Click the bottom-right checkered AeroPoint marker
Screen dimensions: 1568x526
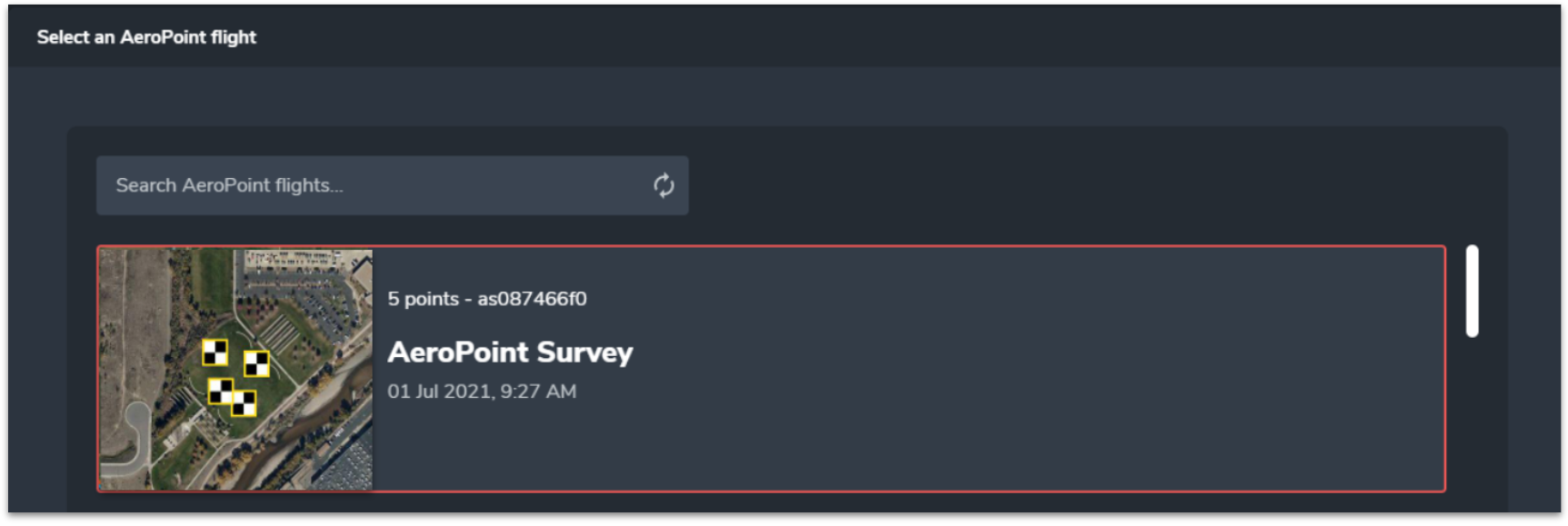point(245,403)
